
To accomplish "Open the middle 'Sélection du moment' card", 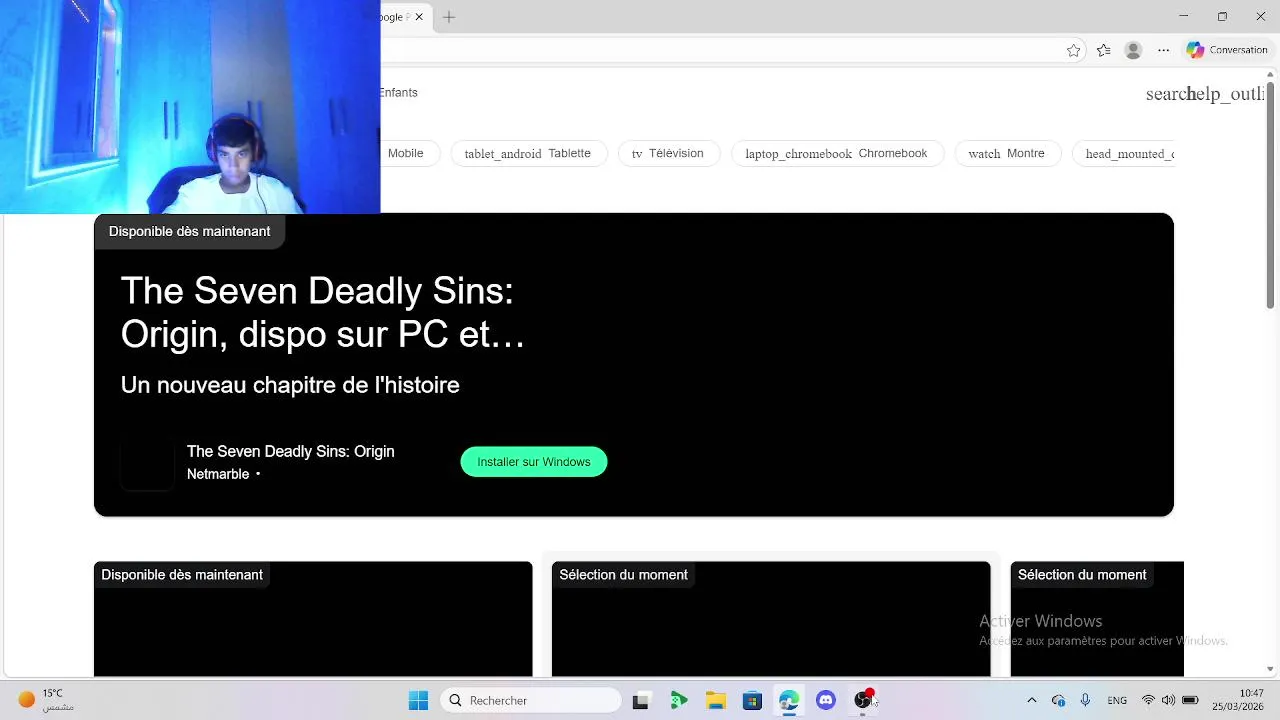I will click(771, 619).
